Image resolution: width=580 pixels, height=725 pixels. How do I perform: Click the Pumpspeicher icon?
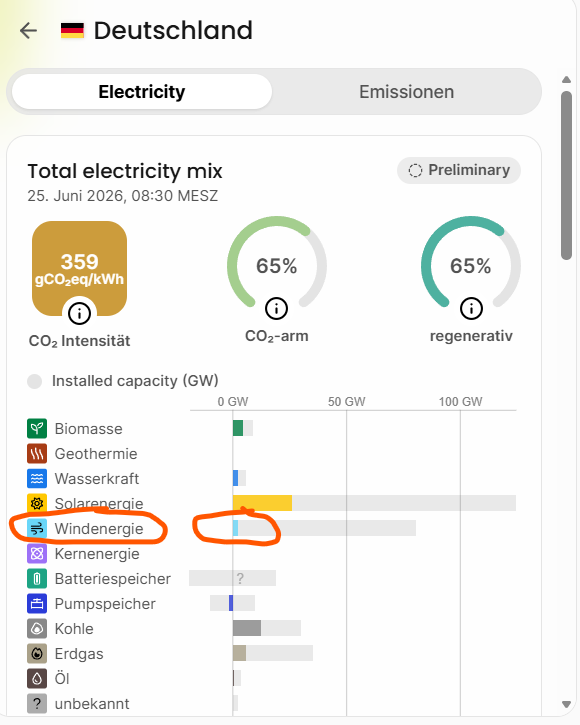pos(37,603)
